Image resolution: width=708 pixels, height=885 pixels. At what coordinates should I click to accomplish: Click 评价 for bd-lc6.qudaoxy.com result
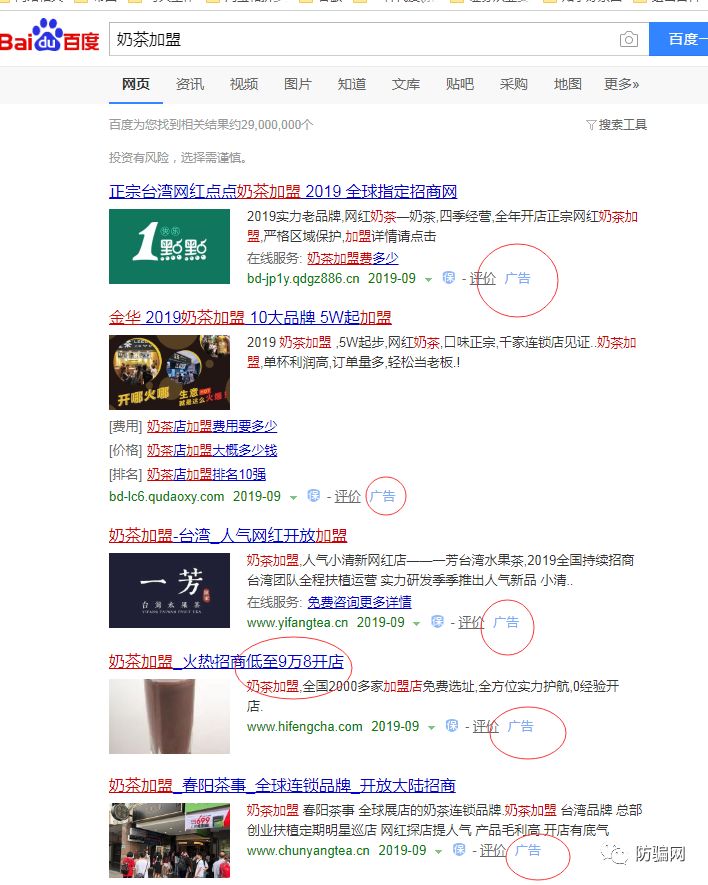click(x=347, y=497)
